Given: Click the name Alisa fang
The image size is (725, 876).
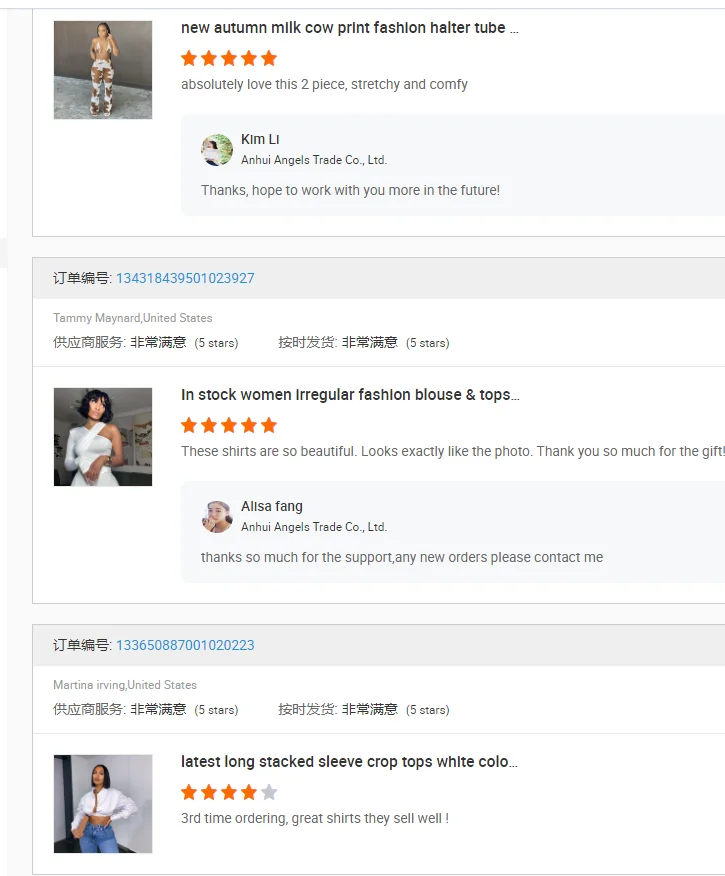Looking at the screenshot, I should point(272,506).
